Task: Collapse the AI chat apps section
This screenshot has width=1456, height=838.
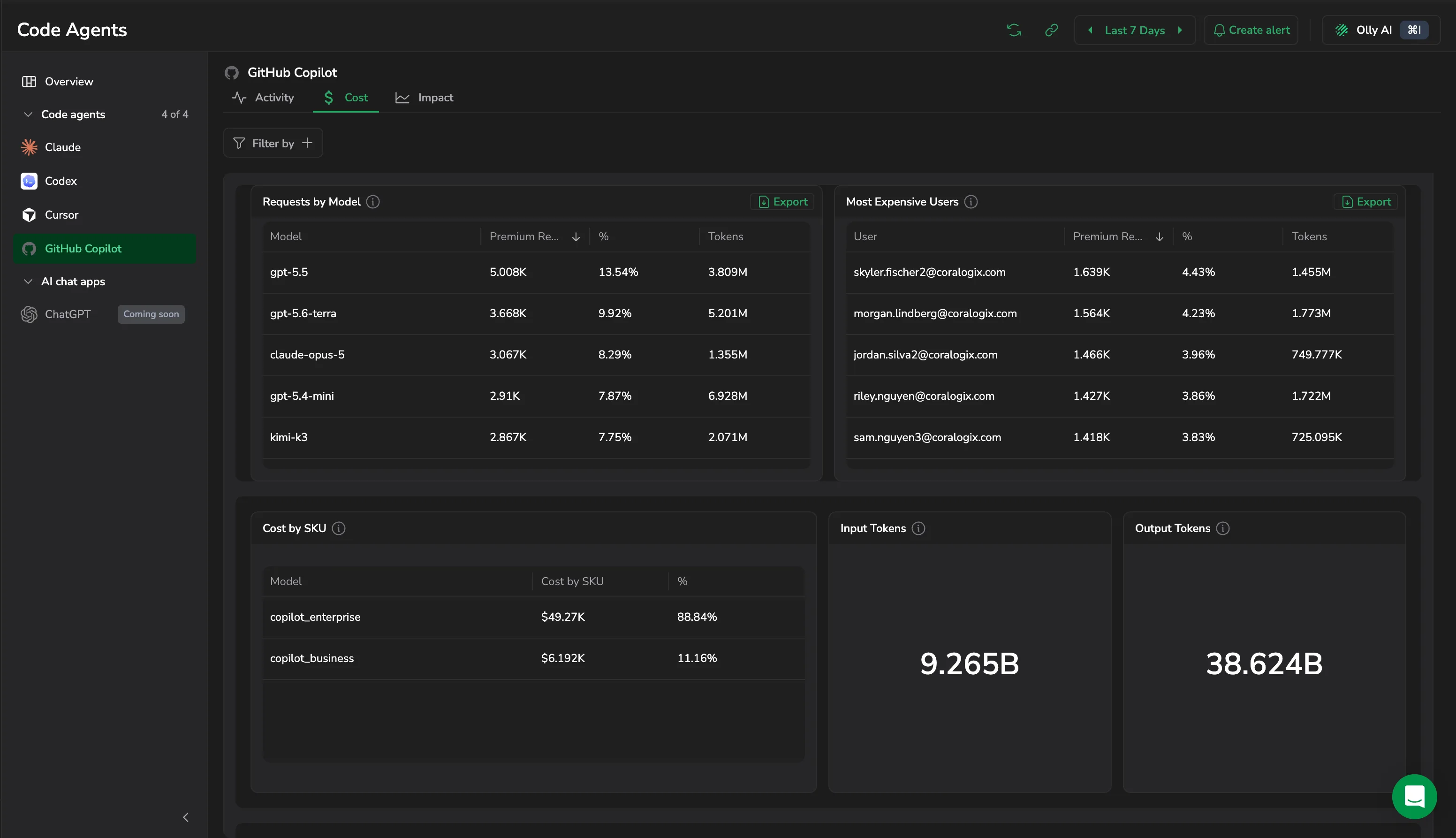Action: coord(28,282)
